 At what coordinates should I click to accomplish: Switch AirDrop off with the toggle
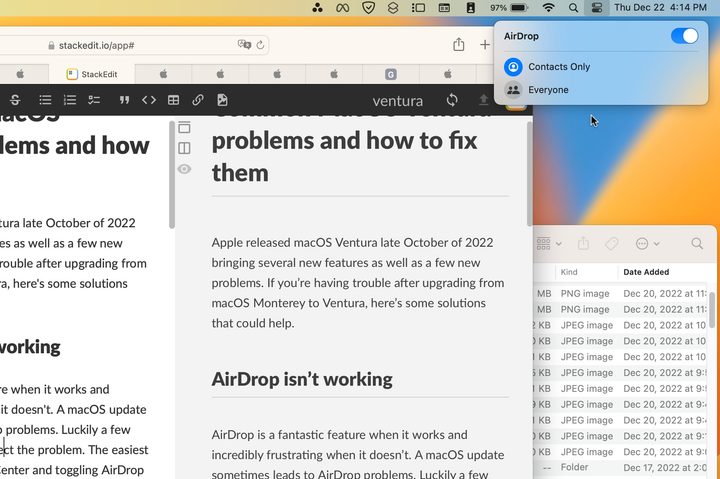click(x=685, y=36)
